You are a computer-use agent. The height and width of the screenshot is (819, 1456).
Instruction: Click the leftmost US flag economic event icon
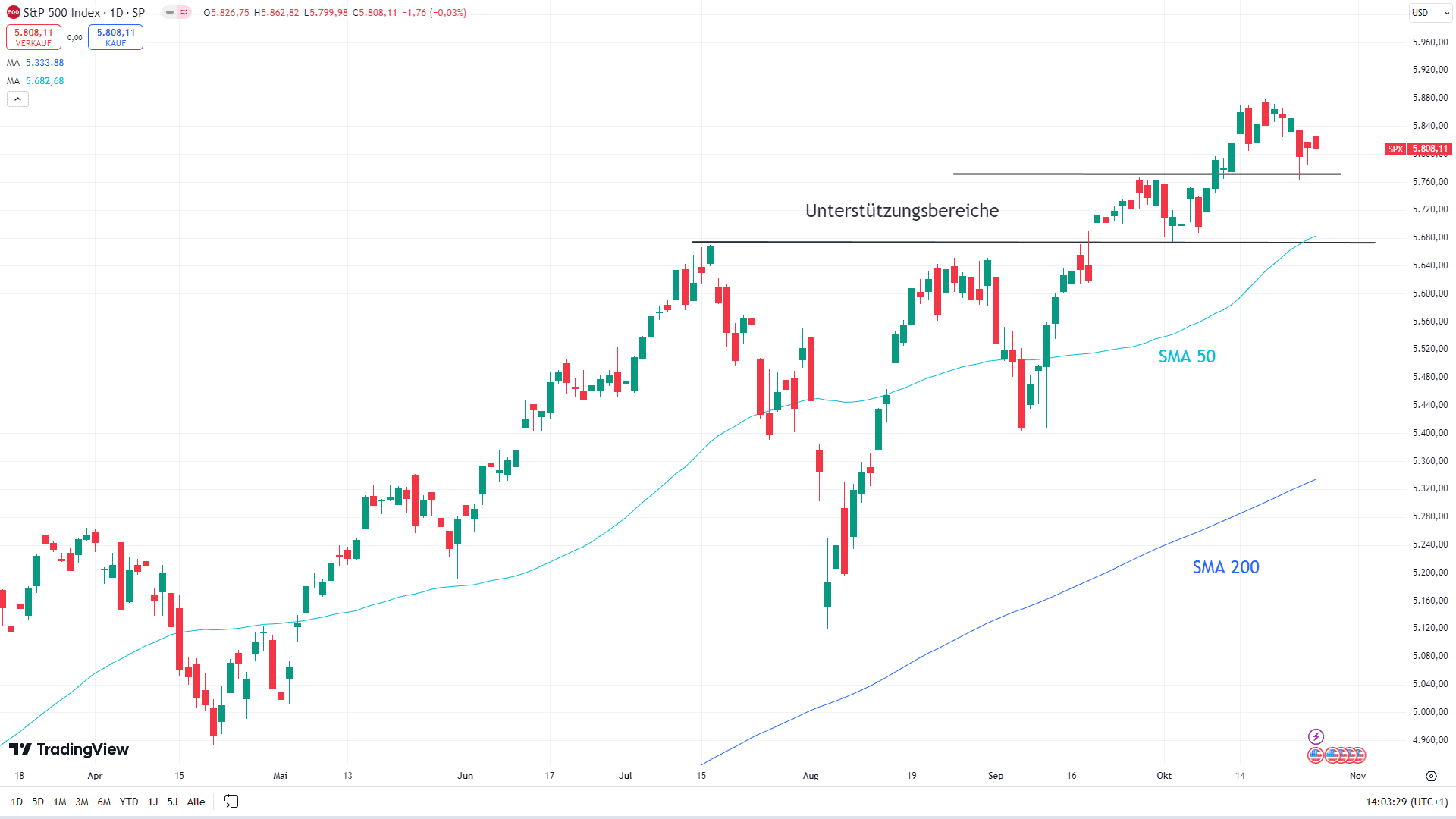[x=1316, y=755]
